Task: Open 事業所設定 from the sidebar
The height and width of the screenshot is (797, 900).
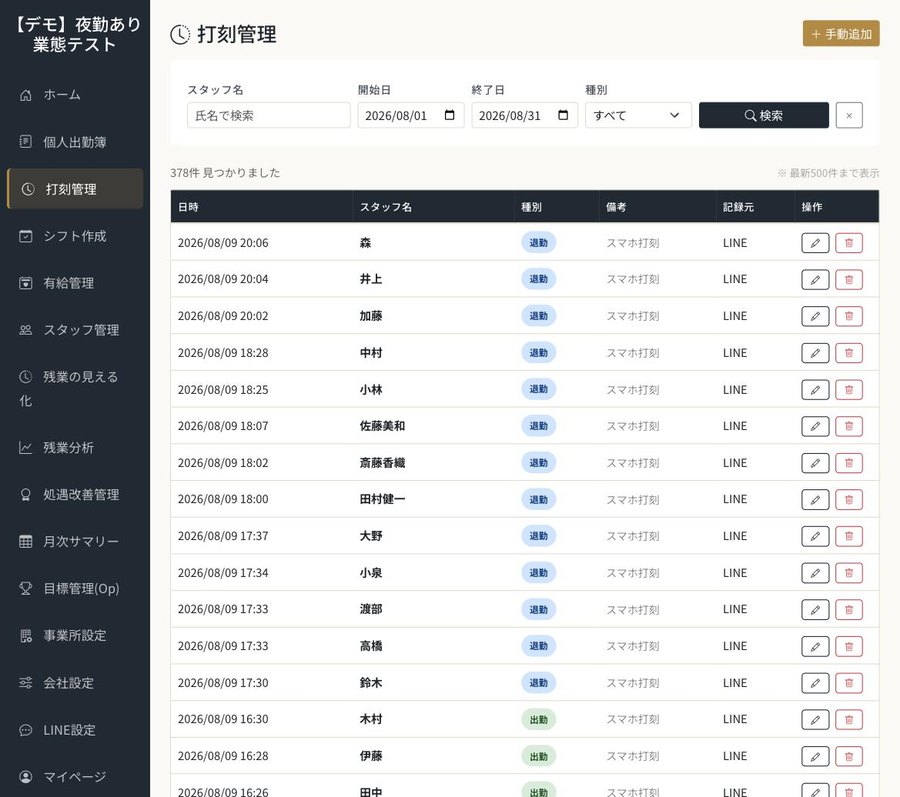Action: coord(75,636)
